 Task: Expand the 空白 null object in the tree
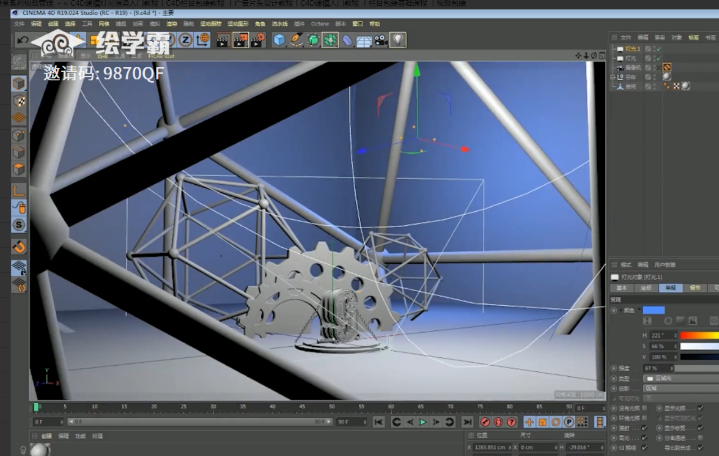tap(613, 77)
